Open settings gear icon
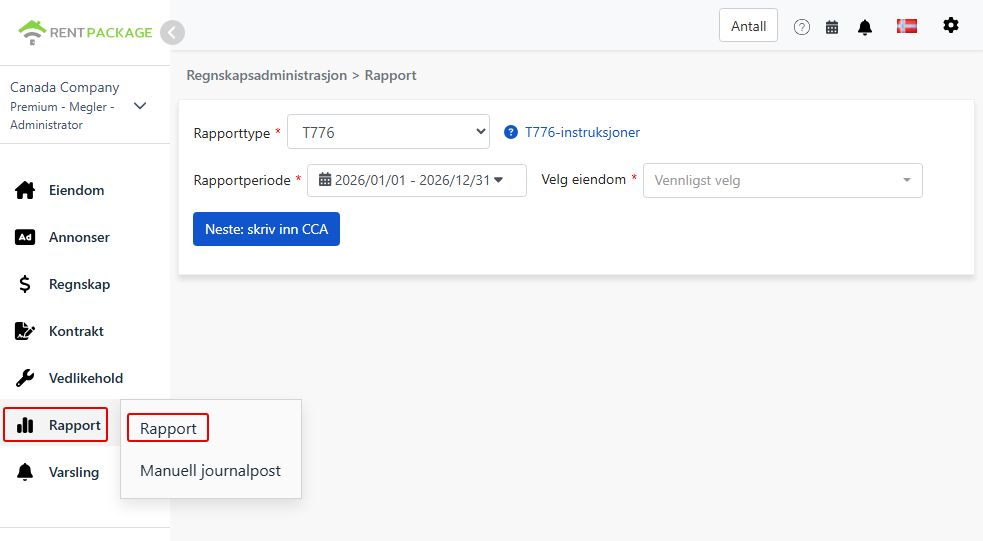 [951, 25]
